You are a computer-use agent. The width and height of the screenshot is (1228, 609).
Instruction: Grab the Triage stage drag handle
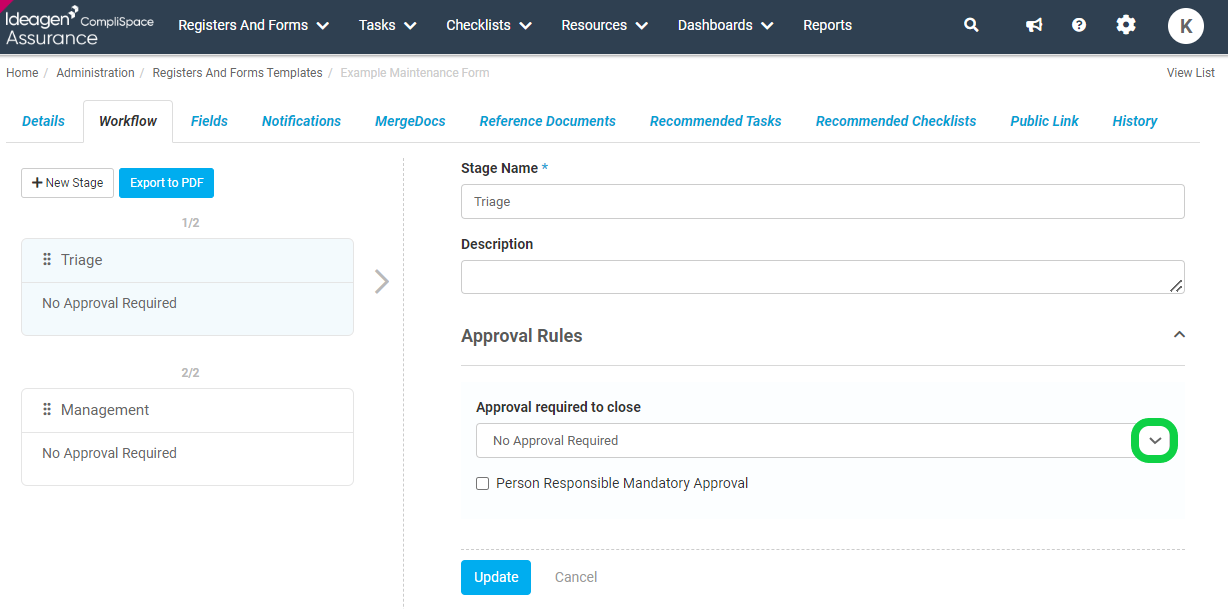click(x=47, y=260)
